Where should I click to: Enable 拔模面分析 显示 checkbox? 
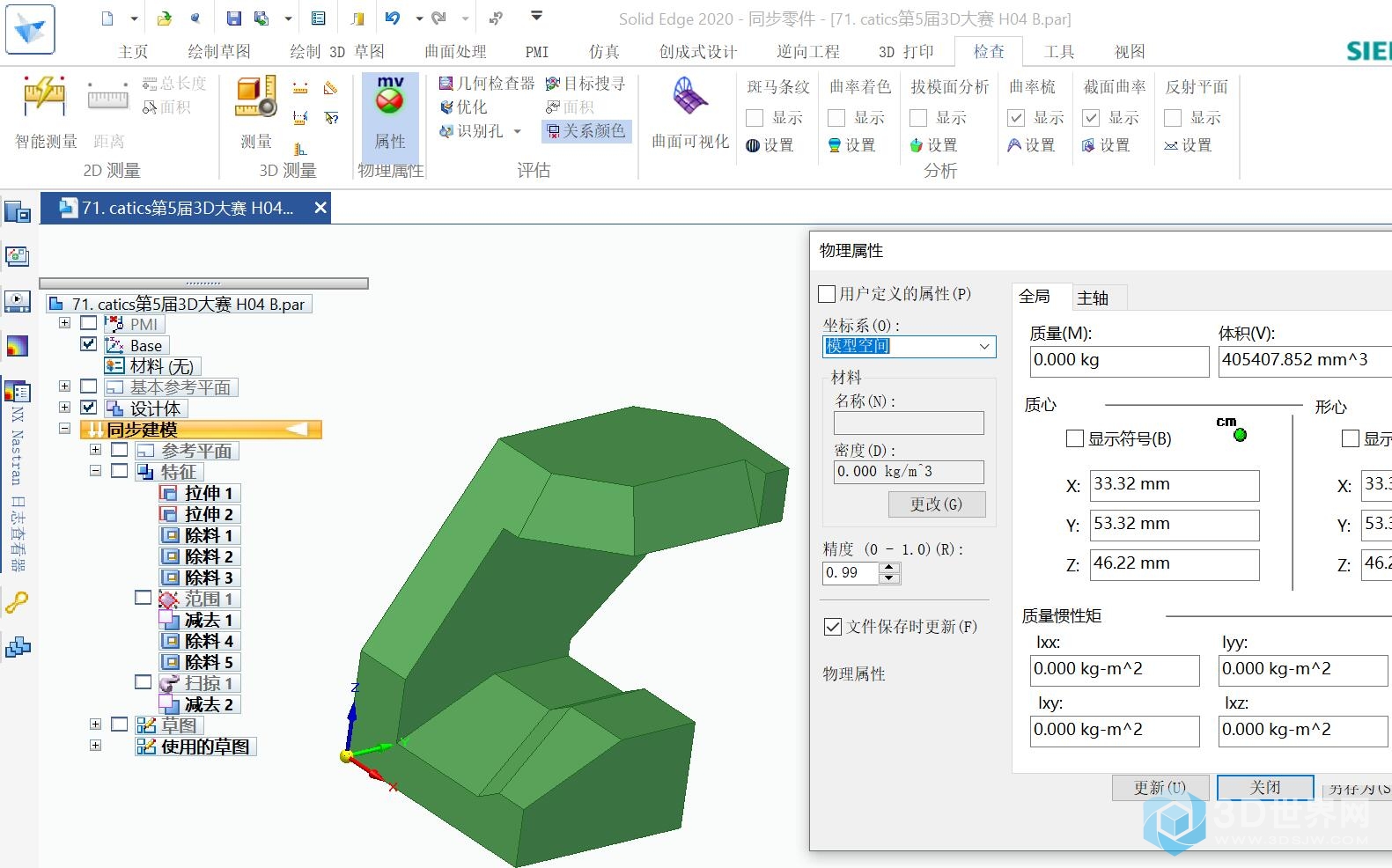[x=918, y=118]
